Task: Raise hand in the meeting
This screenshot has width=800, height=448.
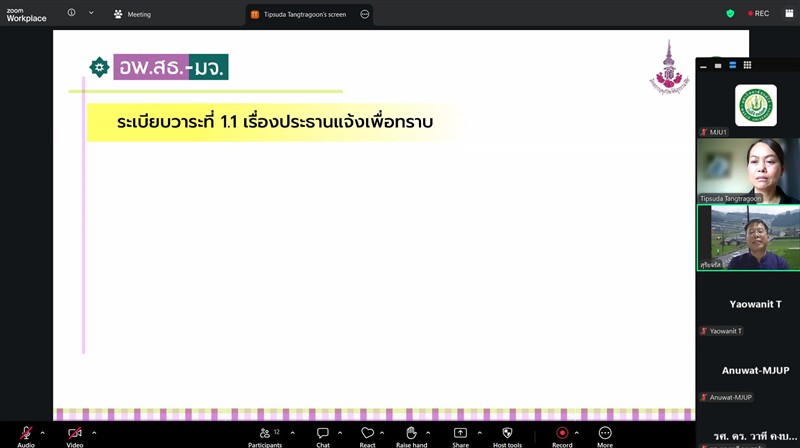Action: [411, 435]
